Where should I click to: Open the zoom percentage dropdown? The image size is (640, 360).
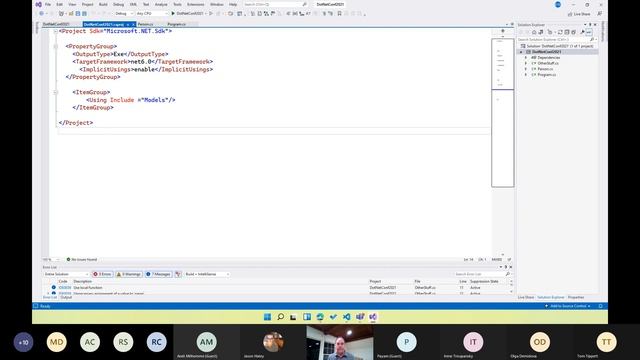tap(51, 260)
